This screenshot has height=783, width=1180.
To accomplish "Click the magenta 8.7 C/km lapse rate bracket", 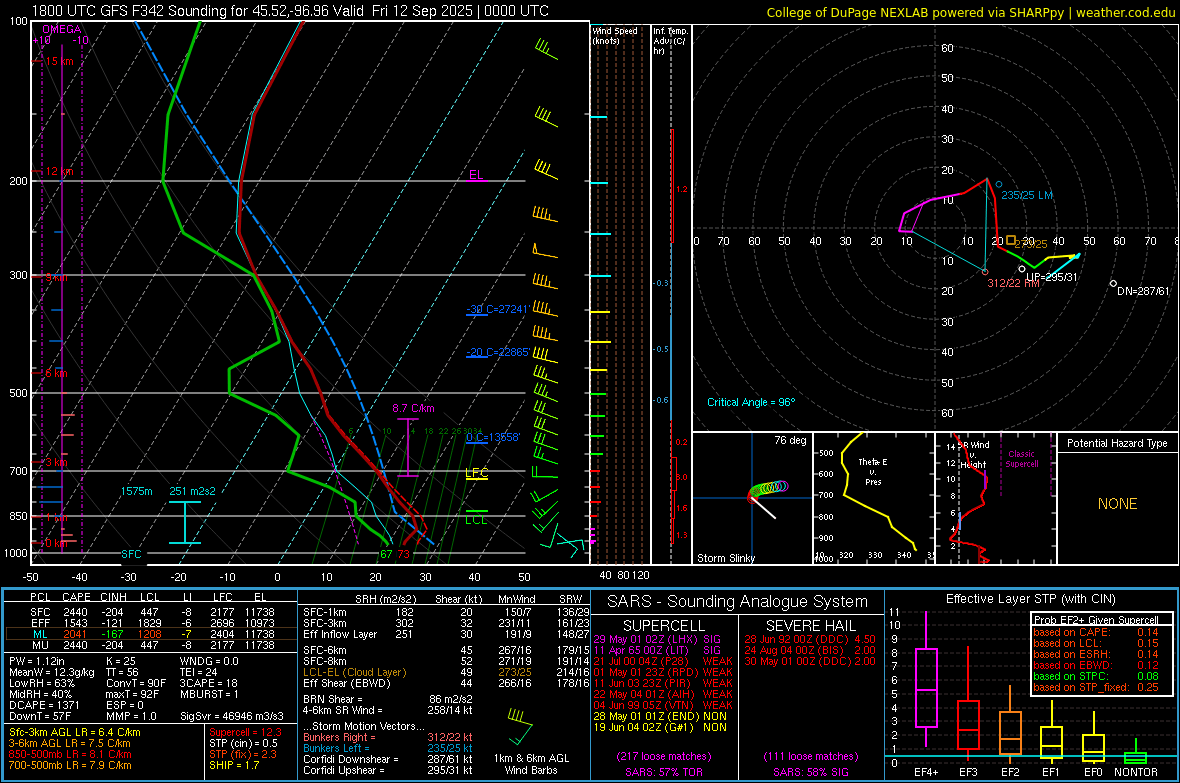I will pos(407,447).
